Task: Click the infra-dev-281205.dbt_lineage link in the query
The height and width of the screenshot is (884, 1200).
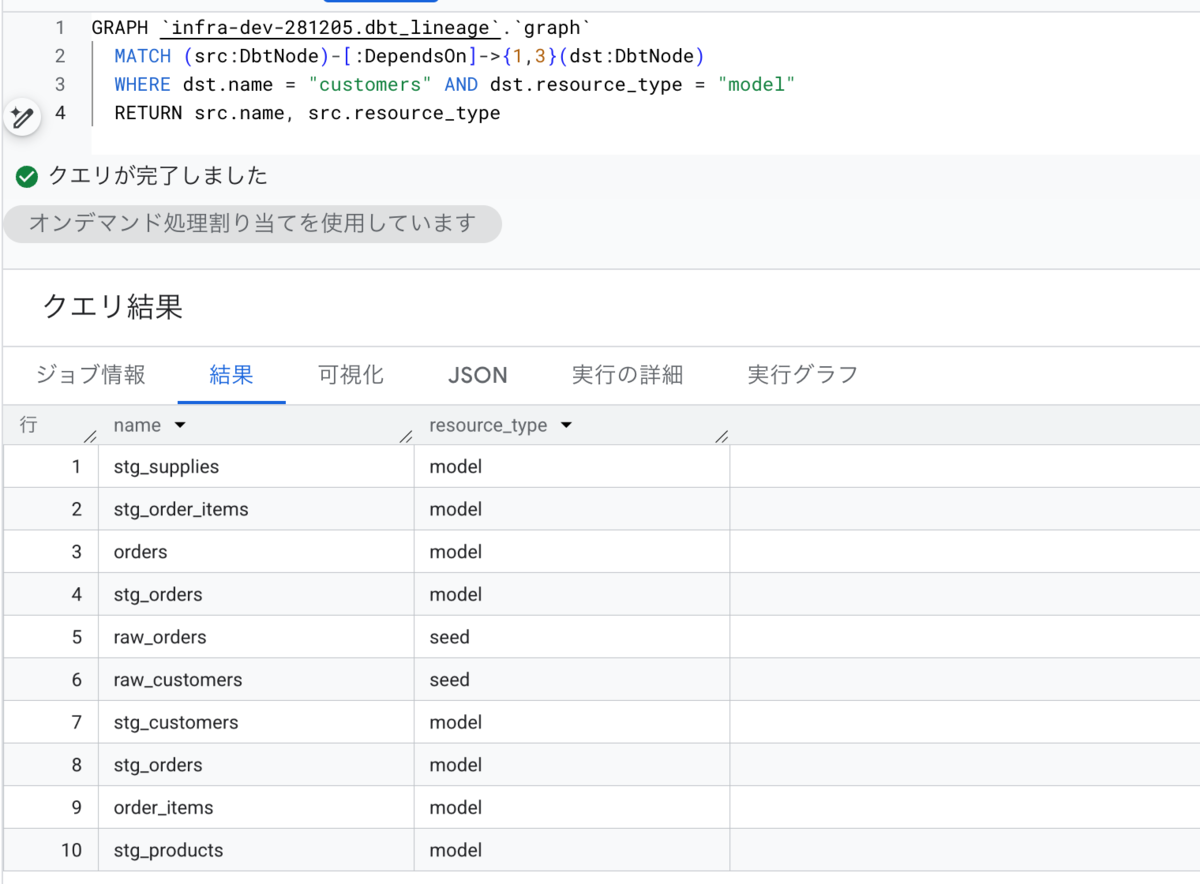Action: [x=330, y=27]
